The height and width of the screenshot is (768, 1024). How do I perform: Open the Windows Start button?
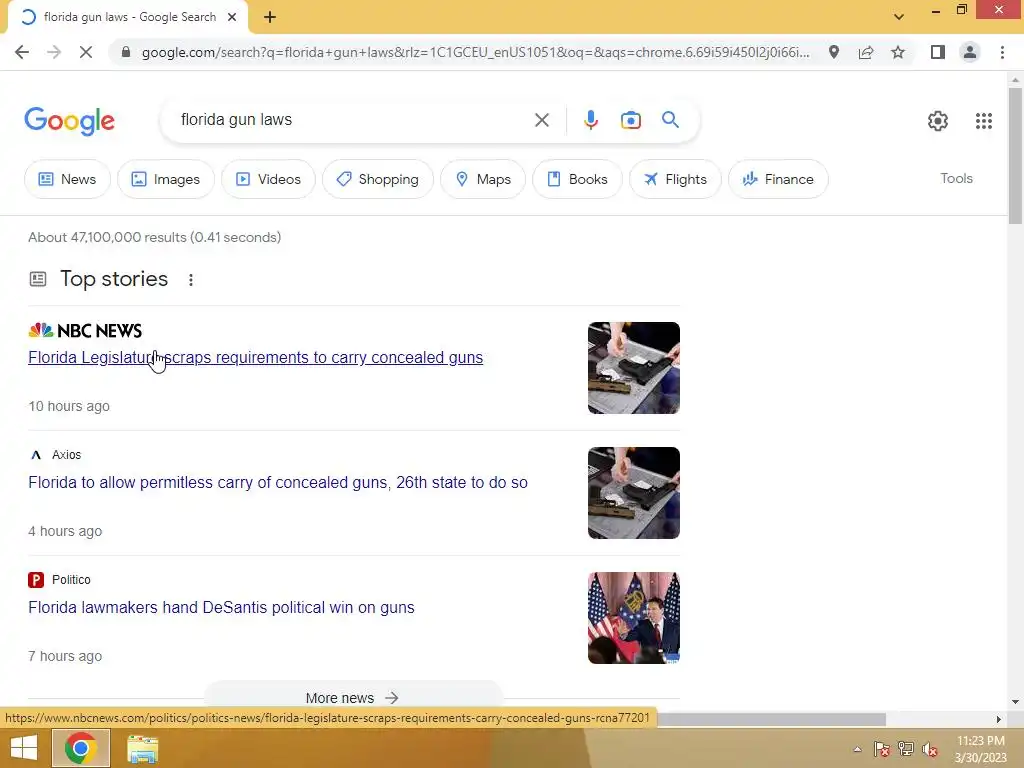[24, 748]
